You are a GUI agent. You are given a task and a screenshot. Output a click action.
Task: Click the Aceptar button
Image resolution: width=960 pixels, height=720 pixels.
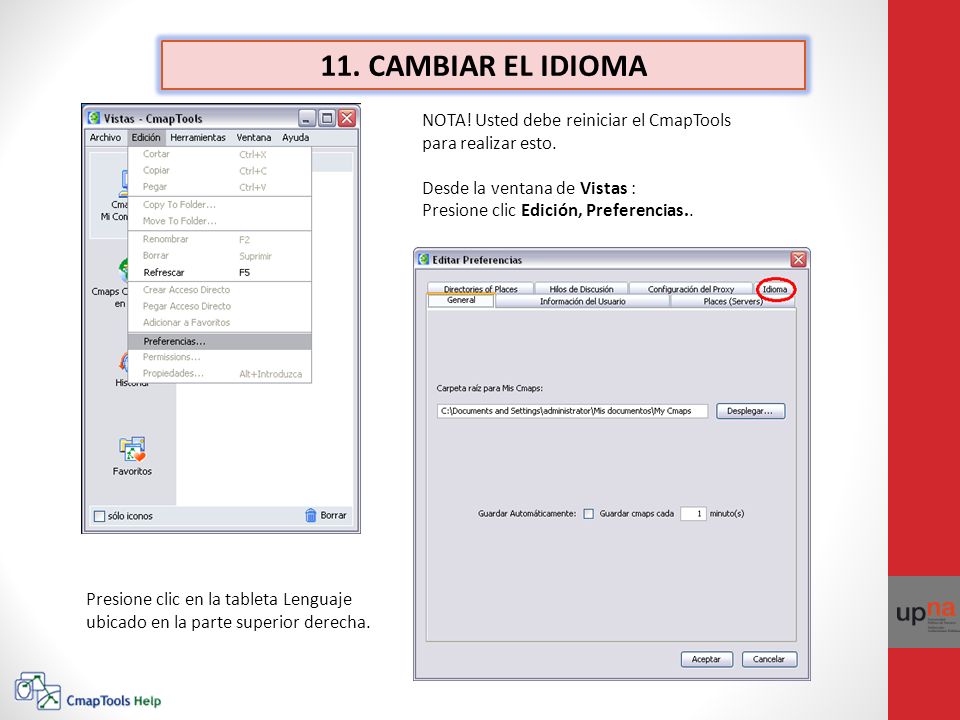[707, 659]
